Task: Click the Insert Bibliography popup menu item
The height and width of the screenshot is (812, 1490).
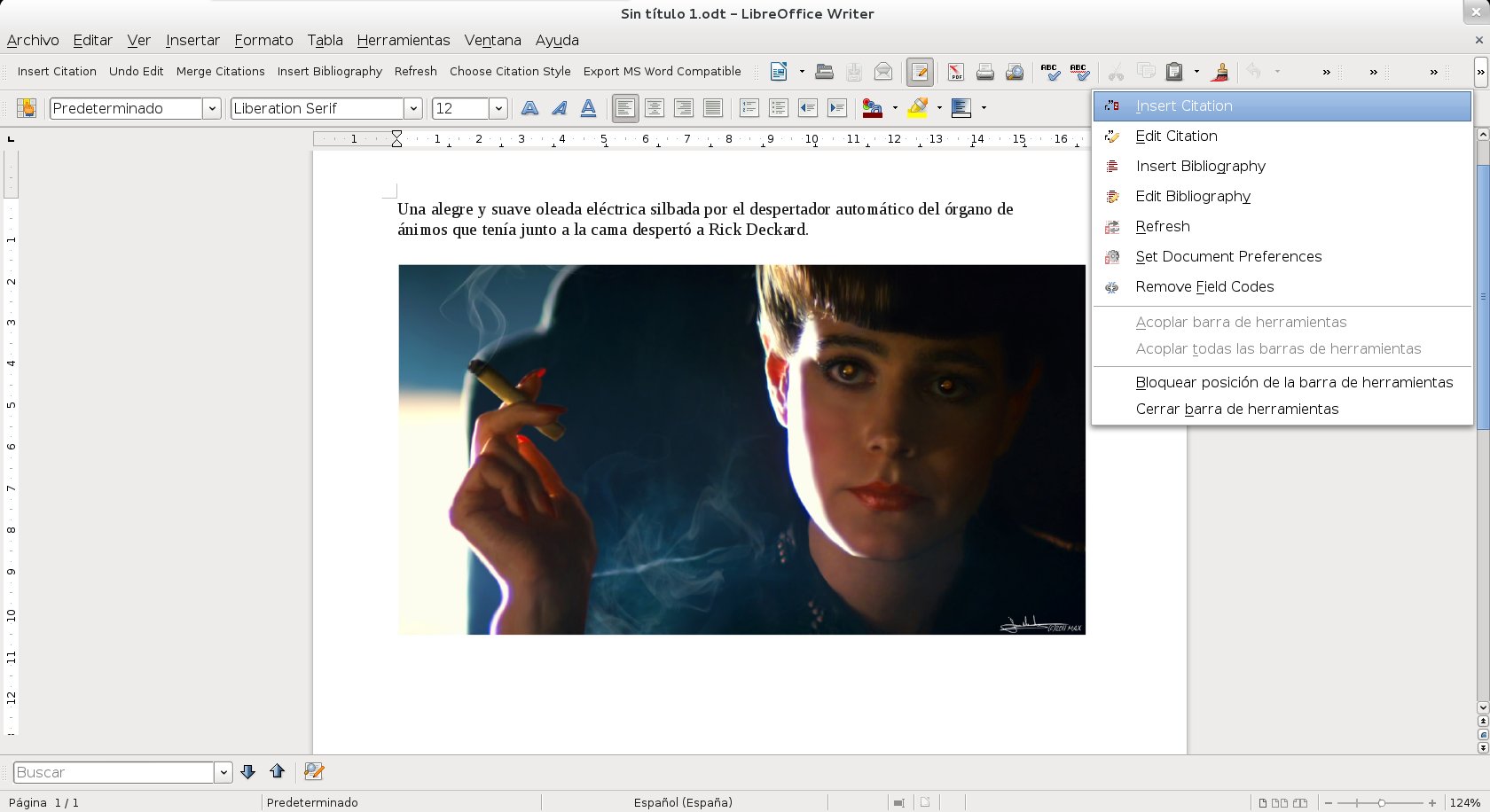Action: click(x=1282, y=166)
